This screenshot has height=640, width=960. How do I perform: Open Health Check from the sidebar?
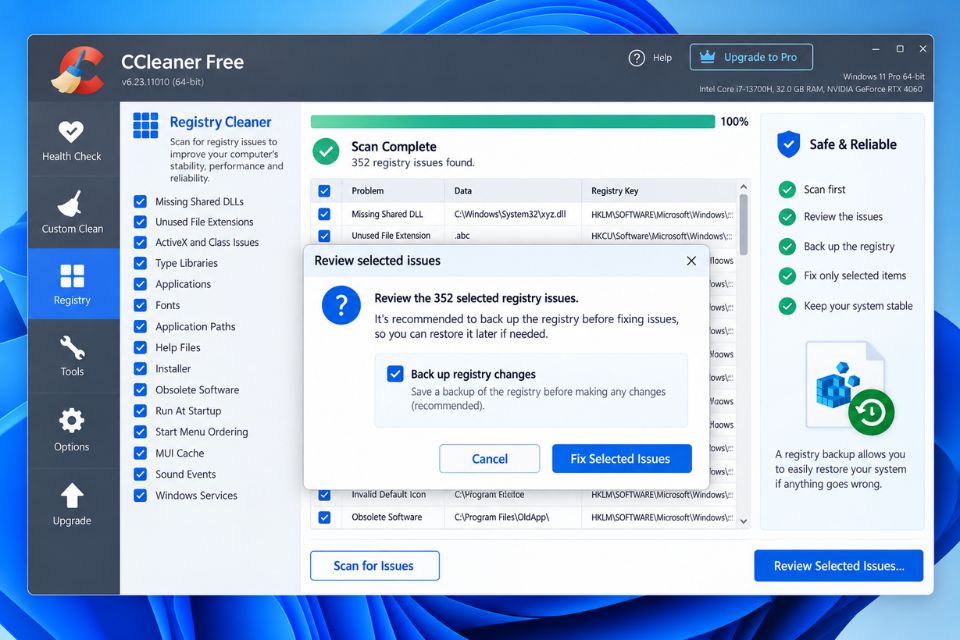72,140
